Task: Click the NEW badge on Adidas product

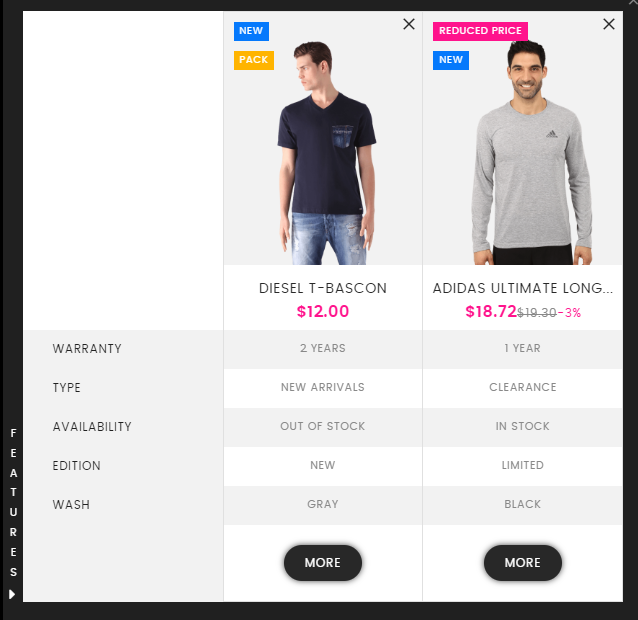Action: (x=451, y=60)
